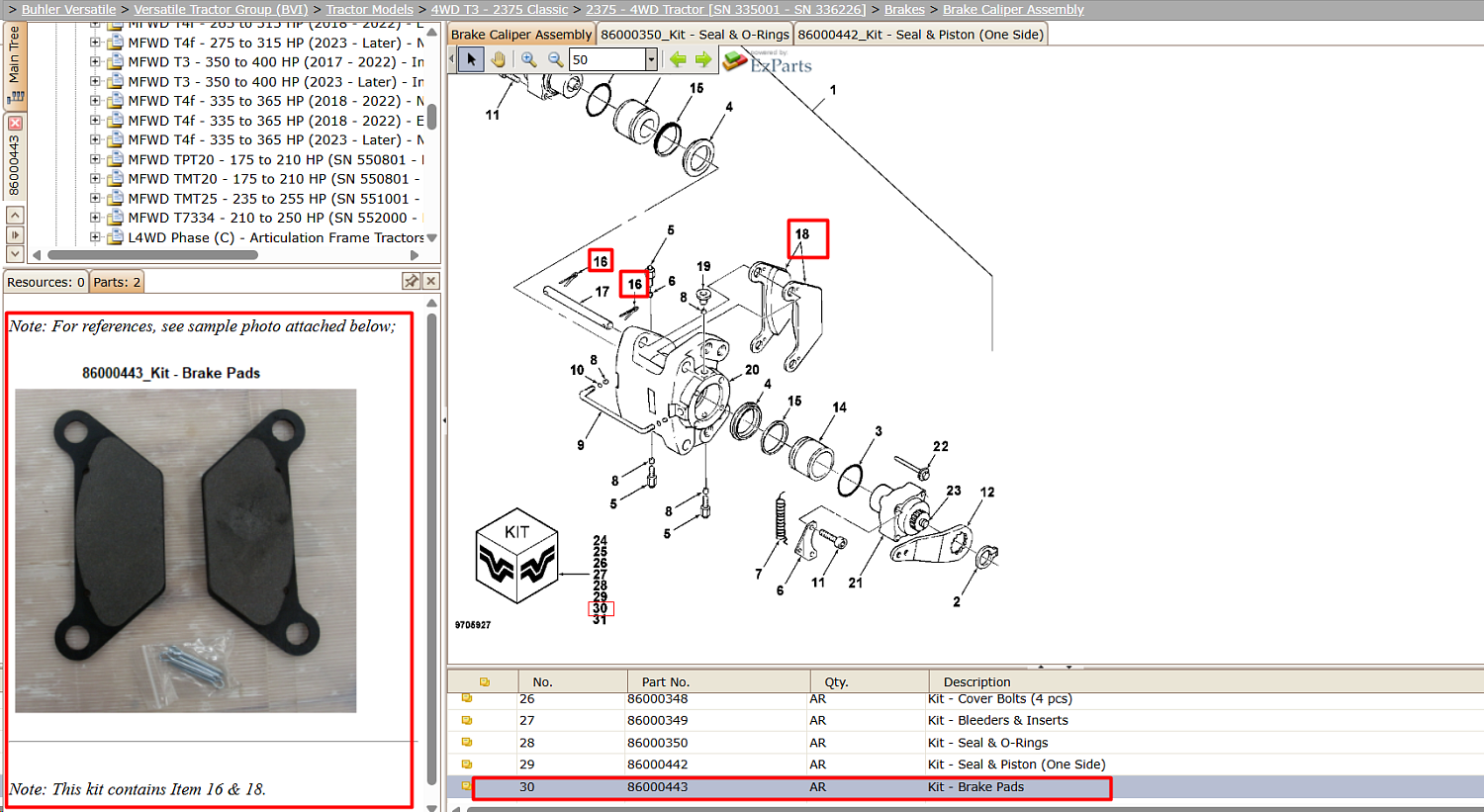This screenshot has width=1484, height=812.
Task: Select the arrow pointer tool
Action: [x=471, y=59]
